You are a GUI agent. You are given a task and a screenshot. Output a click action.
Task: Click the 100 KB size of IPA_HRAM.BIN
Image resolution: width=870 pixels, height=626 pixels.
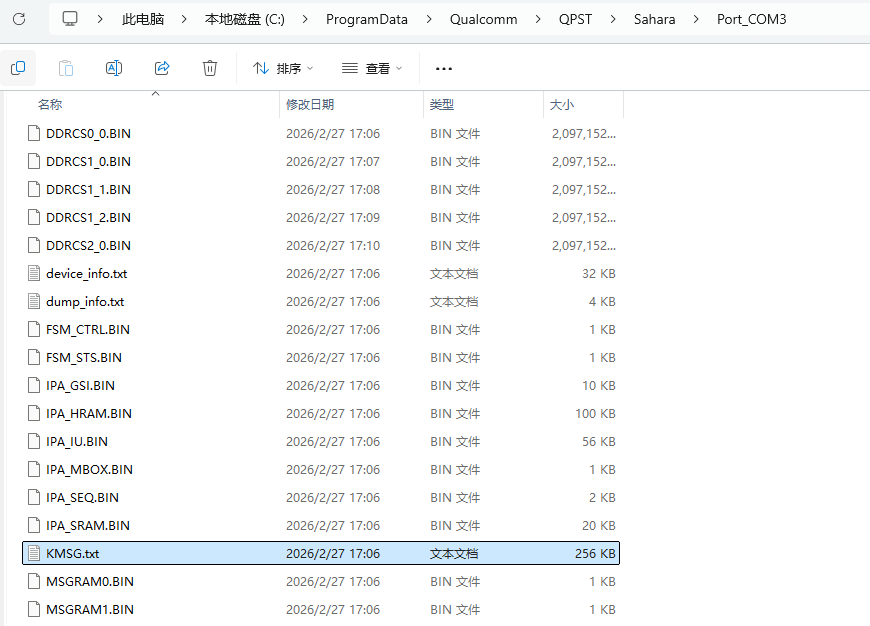595,413
